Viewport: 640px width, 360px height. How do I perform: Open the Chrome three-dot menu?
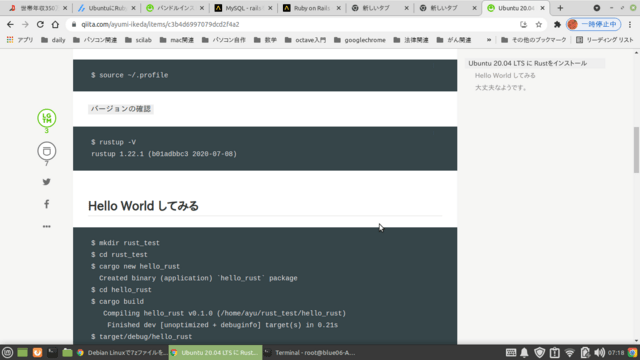click(x=630, y=24)
